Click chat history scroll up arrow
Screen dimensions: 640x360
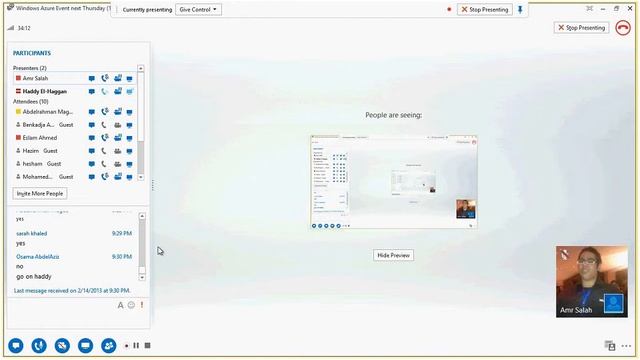pyautogui.click(x=142, y=216)
